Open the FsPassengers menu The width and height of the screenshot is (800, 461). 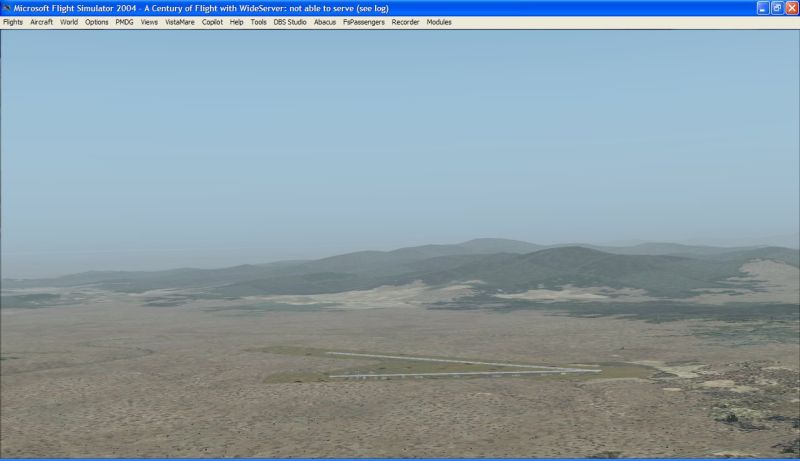pyautogui.click(x=364, y=22)
